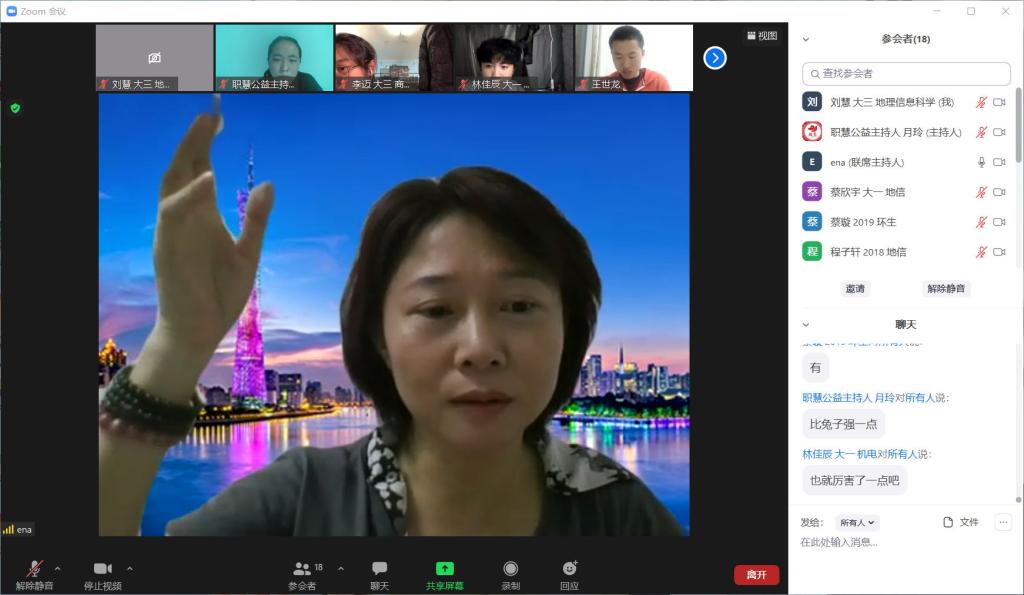Toggle stop video camera button
The width and height of the screenshot is (1024, 595).
[102, 568]
